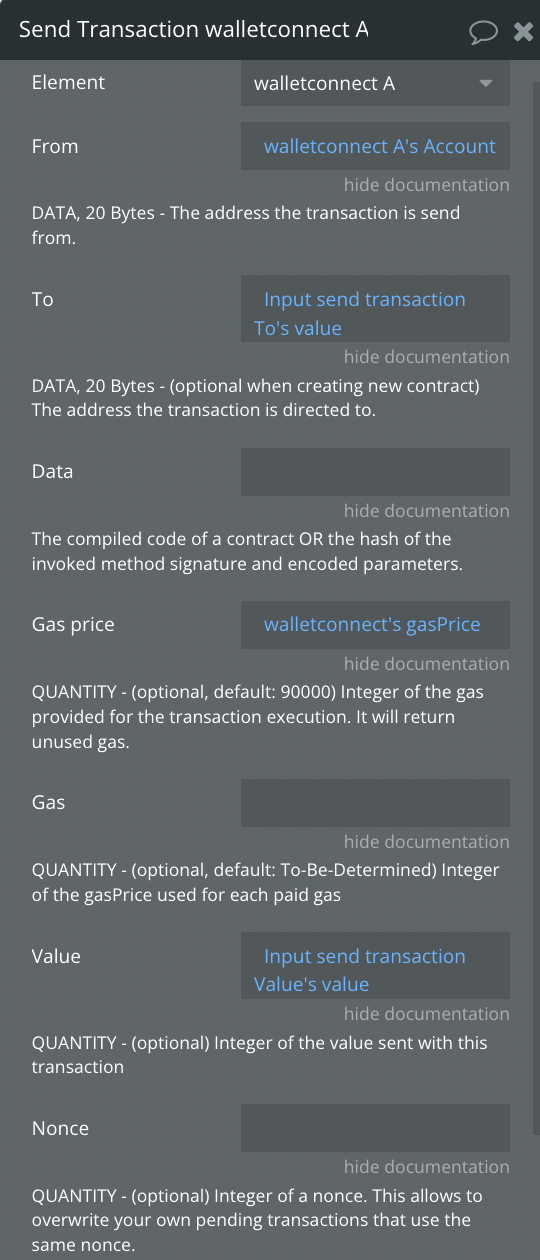Expand the Element dropdown arrow

coord(486,84)
